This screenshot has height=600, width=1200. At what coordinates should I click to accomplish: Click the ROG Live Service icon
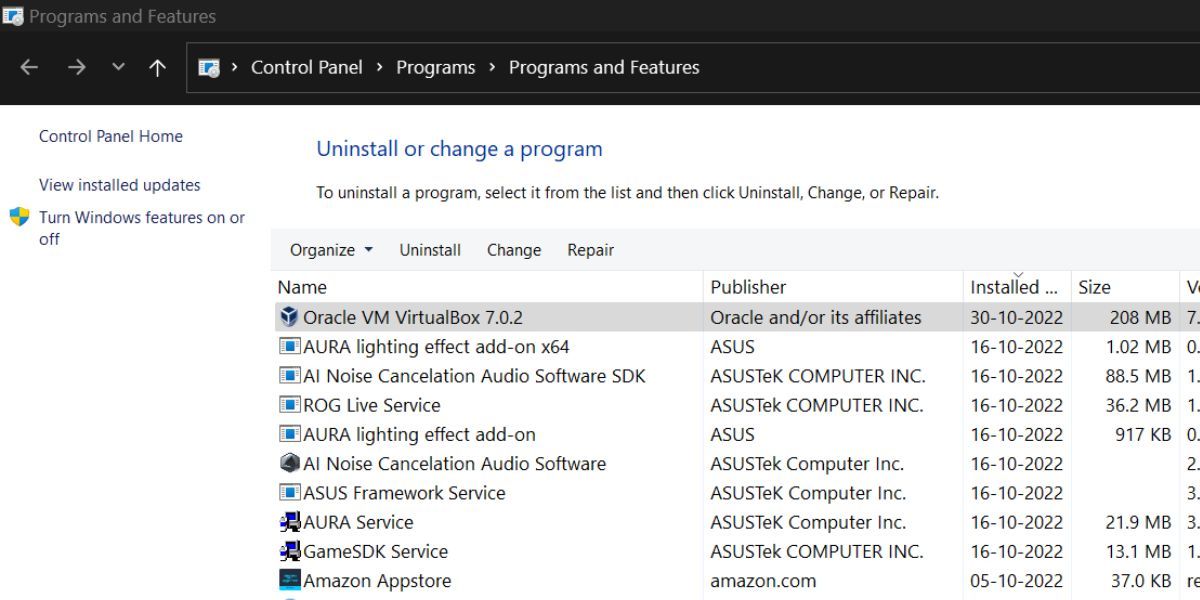[x=288, y=405]
